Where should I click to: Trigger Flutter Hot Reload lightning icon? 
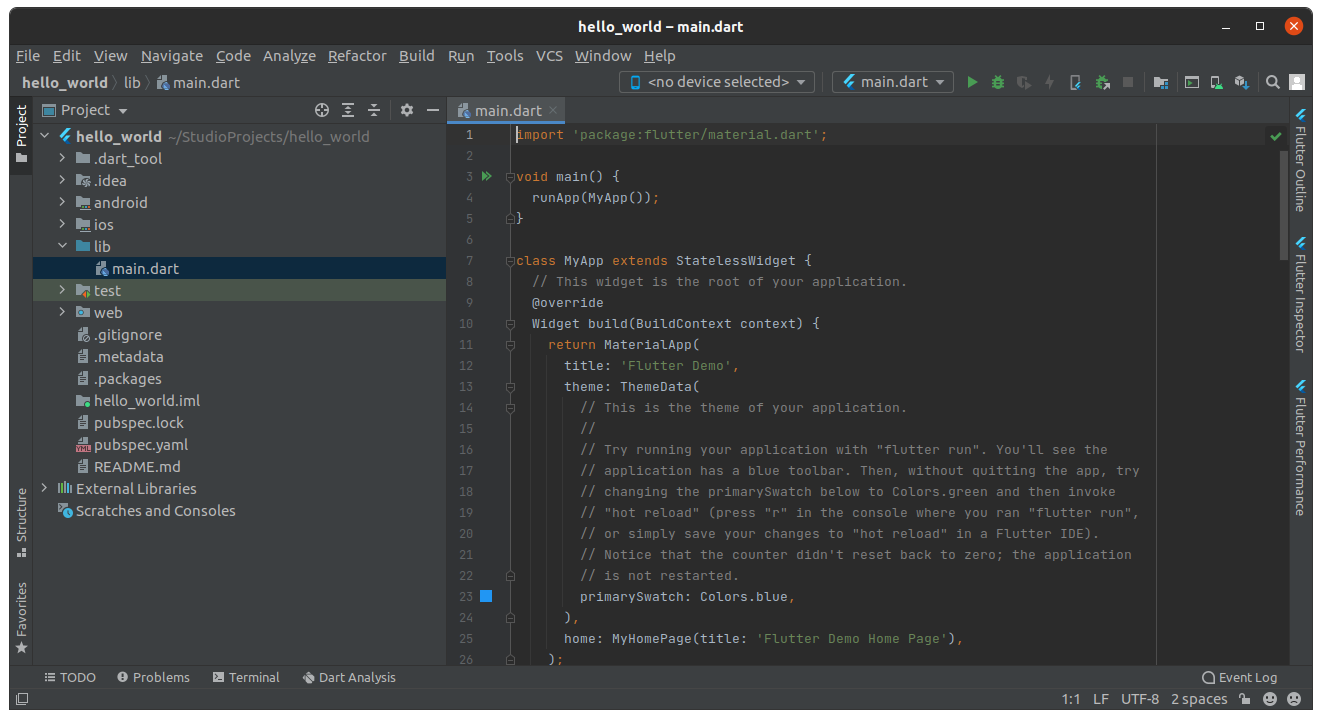pyautogui.click(x=1051, y=81)
